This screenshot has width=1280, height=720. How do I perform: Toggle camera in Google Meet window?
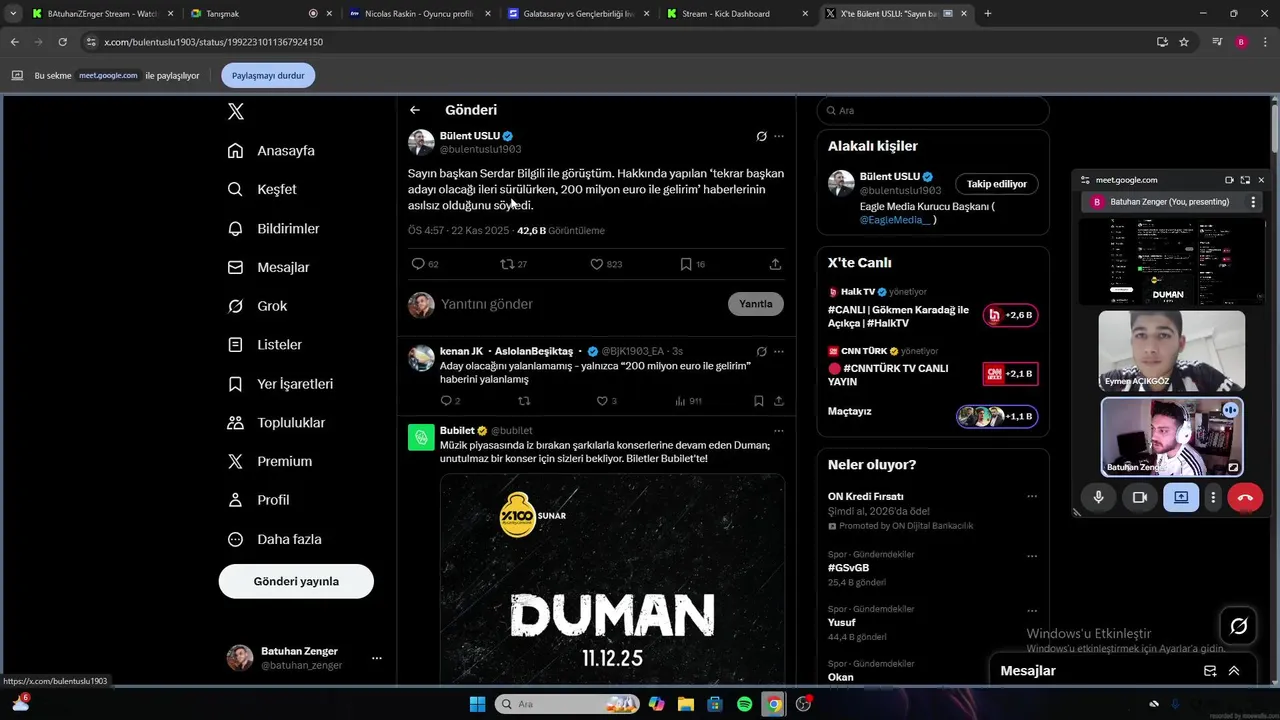[1139, 497]
